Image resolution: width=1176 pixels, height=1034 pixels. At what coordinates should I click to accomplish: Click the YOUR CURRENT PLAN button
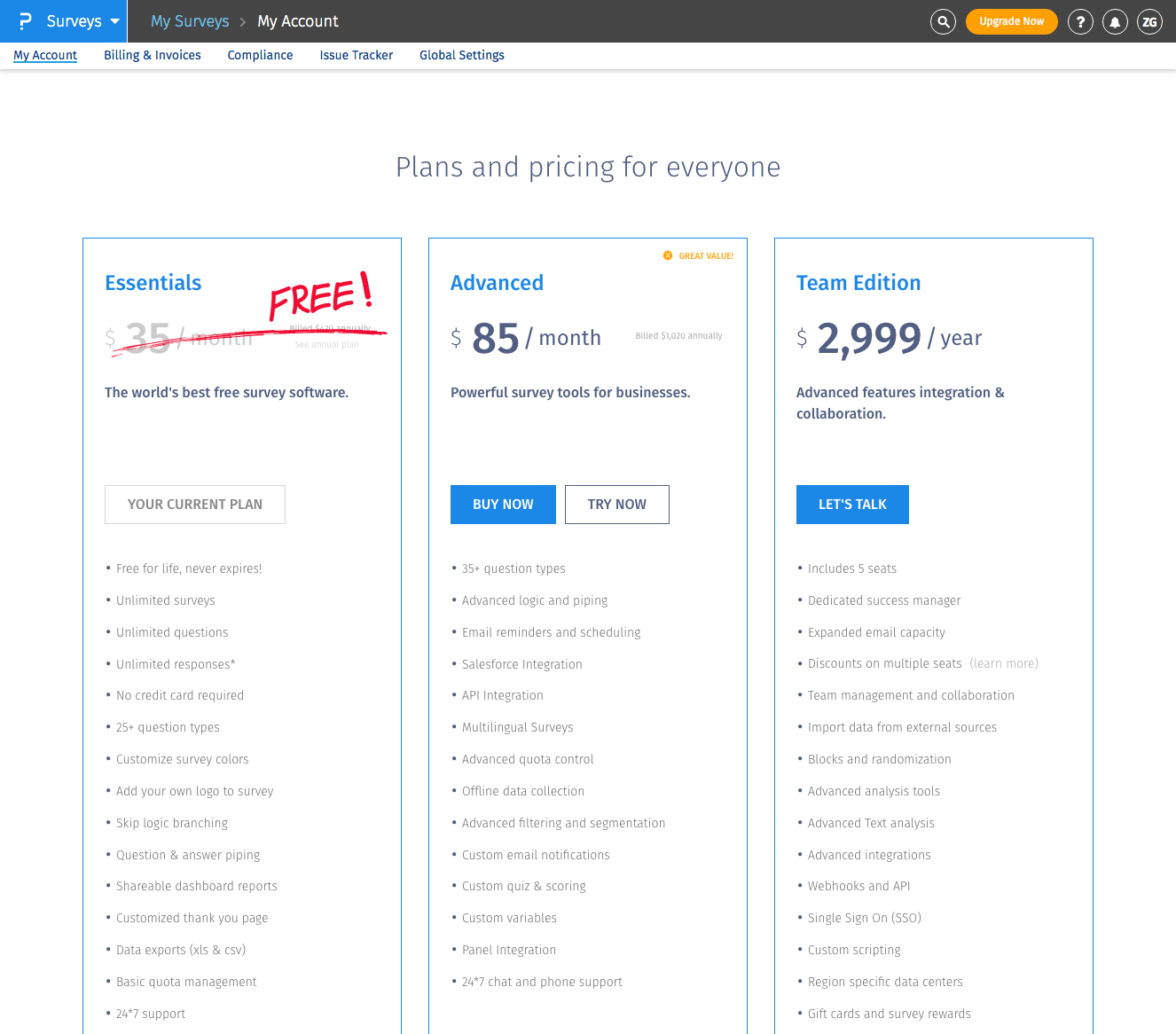(194, 504)
